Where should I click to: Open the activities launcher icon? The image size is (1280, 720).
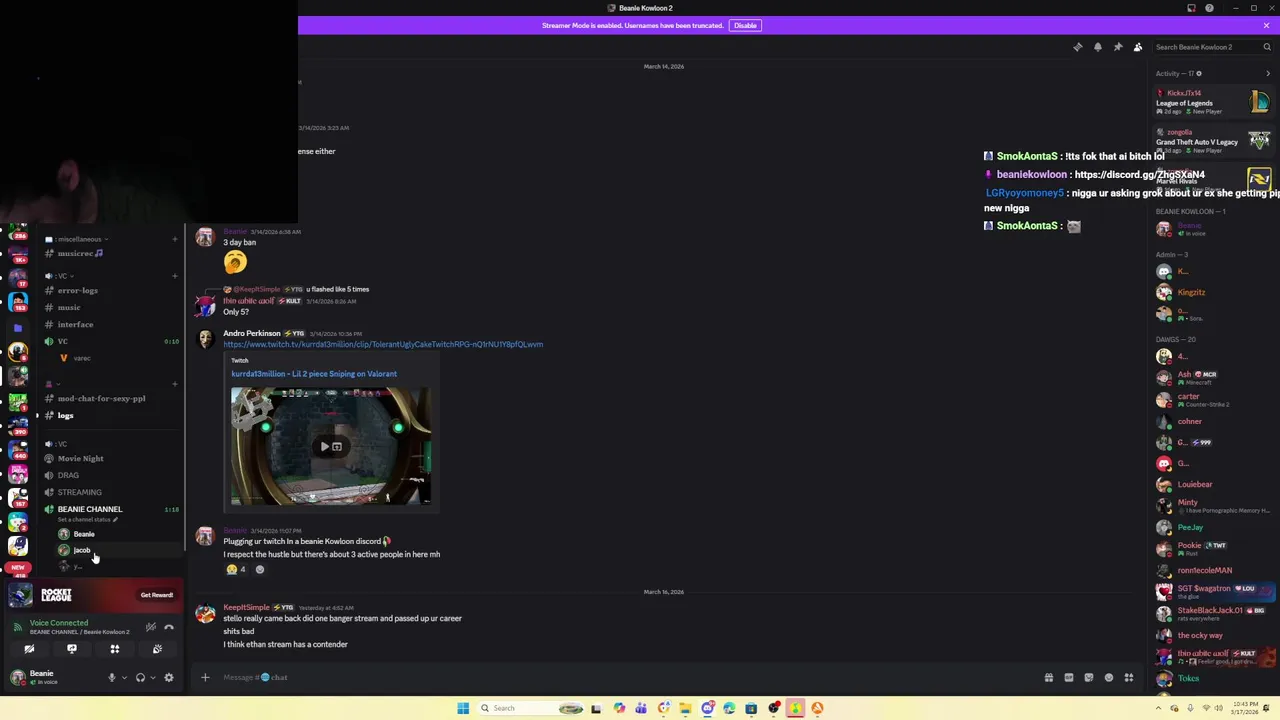(114, 649)
